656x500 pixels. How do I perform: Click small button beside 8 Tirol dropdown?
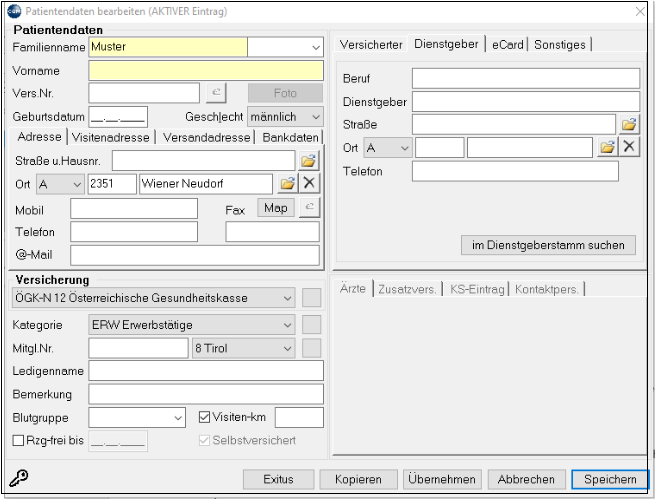click(x=311, y=348)
